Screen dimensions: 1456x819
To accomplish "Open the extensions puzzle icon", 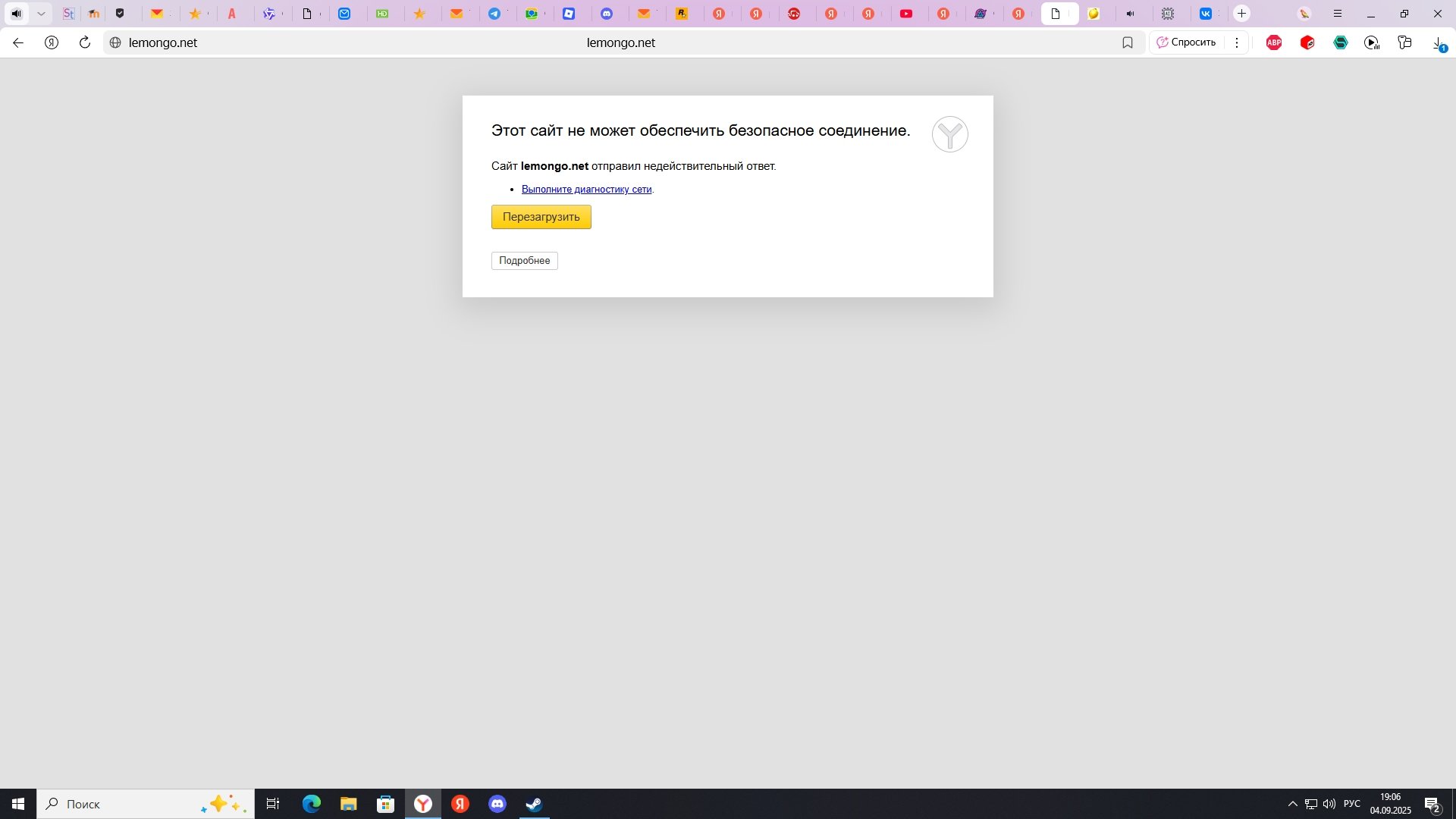I will (1405, 42).
